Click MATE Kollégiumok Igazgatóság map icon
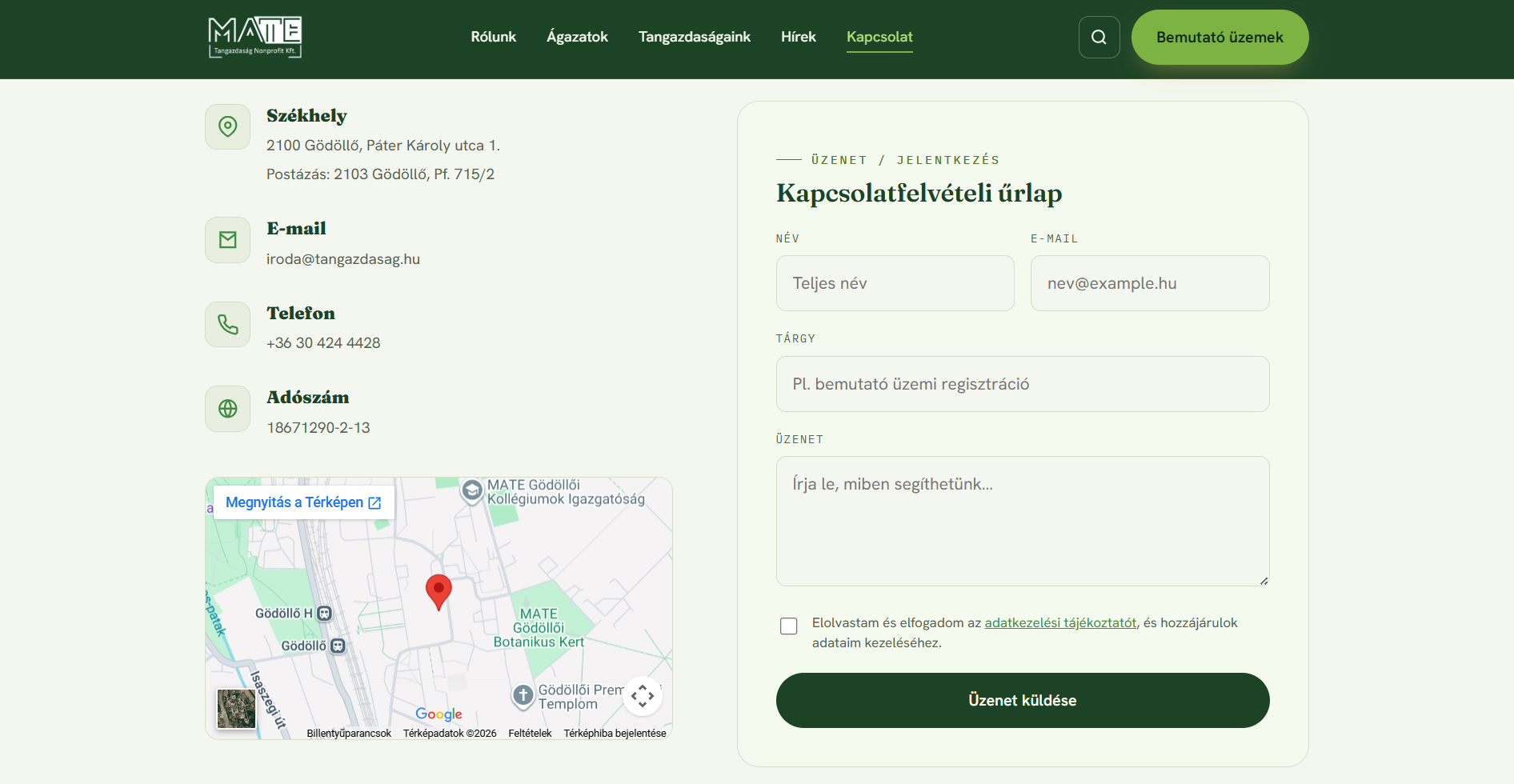 472,490
